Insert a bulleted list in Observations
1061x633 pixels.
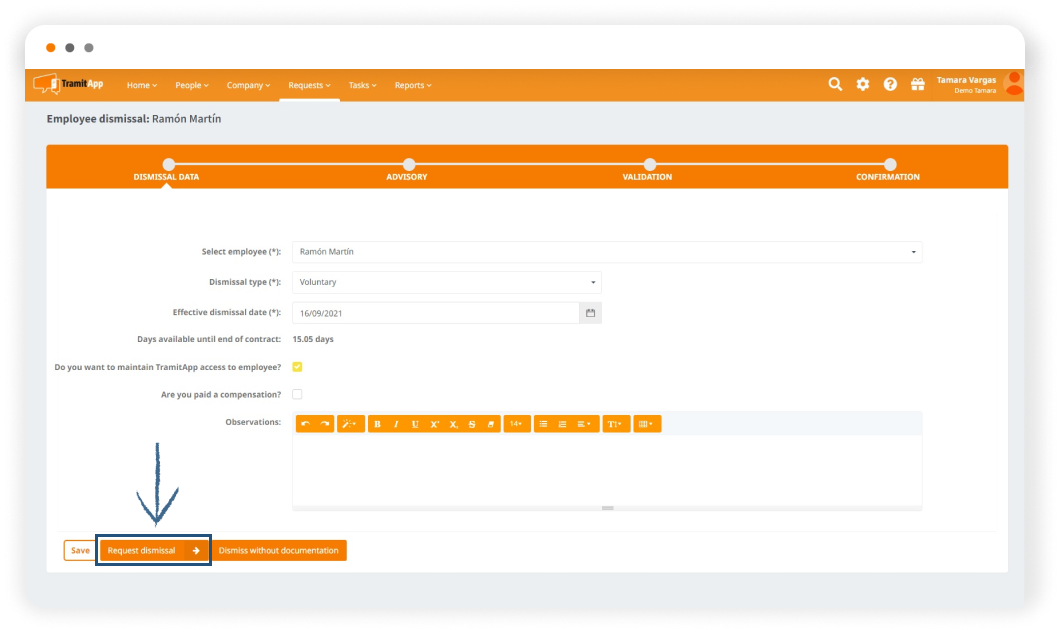coord(543,424)
